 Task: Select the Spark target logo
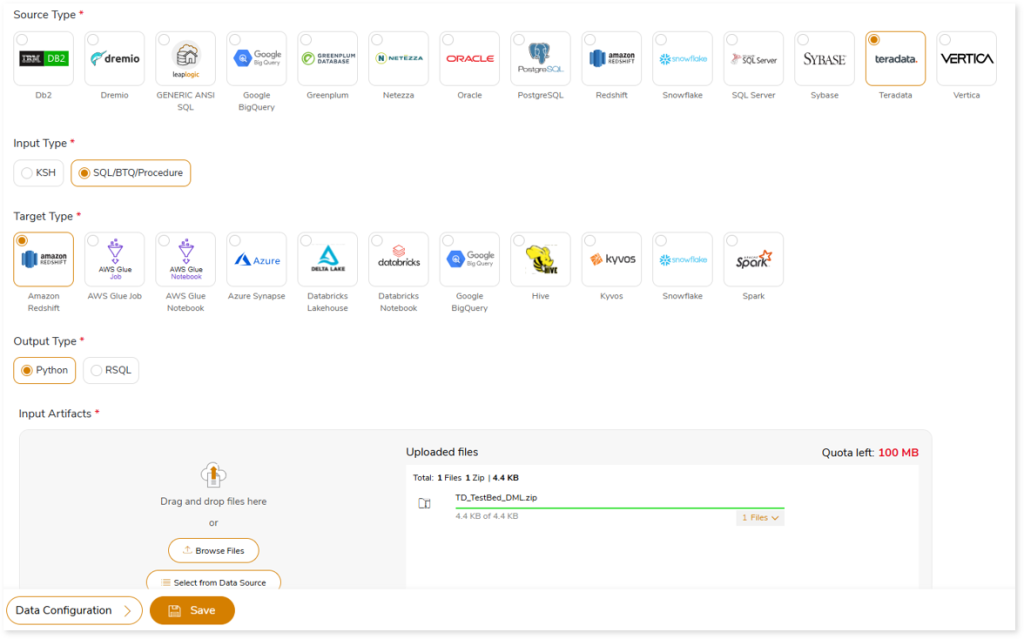pyautogui.click(x=753, y=260)
